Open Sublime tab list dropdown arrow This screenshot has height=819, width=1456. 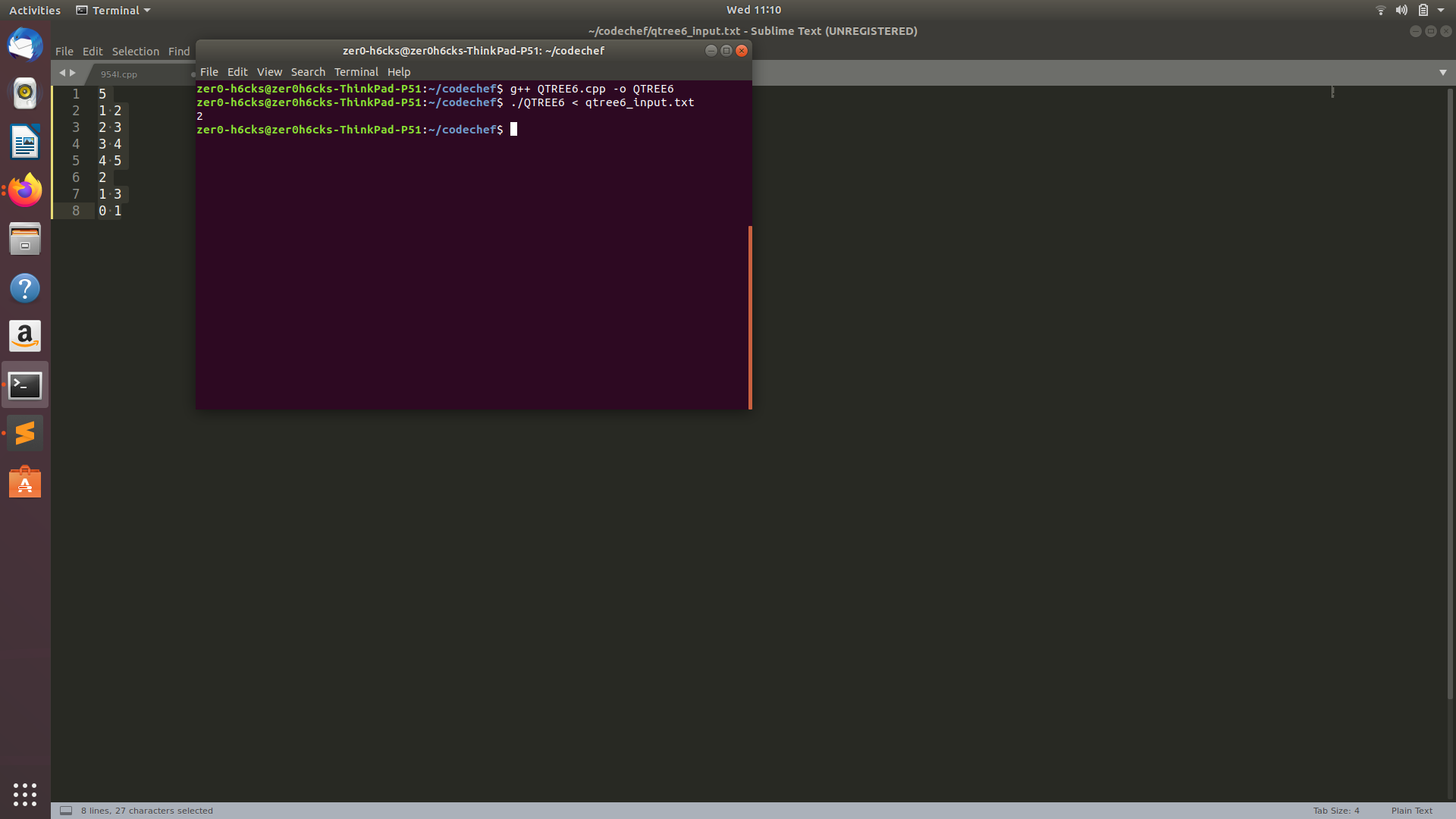tap(1442, 73)
